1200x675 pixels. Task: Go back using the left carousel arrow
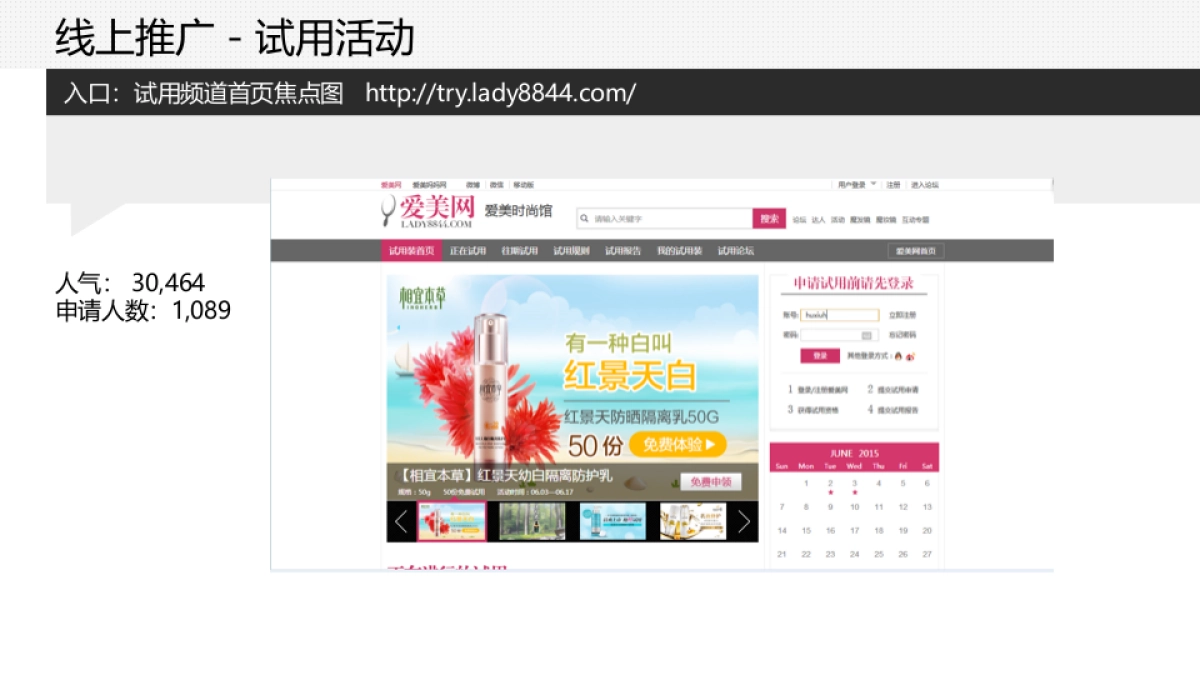click(400, 521)
